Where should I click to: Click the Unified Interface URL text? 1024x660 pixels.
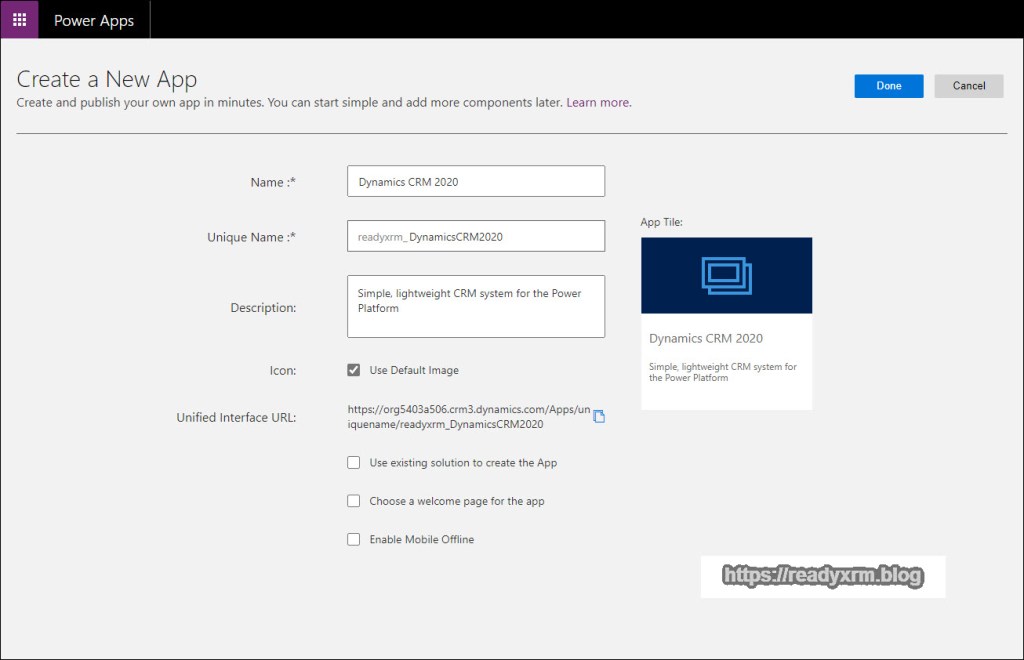pyautogui.click(x=468, y=416)
